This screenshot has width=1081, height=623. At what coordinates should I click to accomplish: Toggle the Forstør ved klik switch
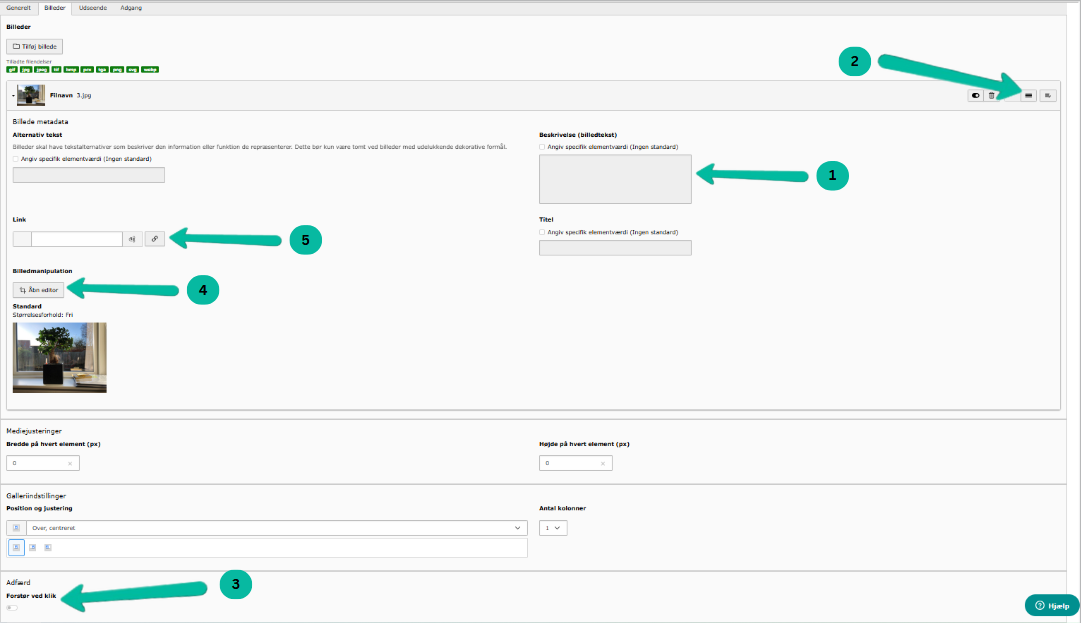point(12,607)
